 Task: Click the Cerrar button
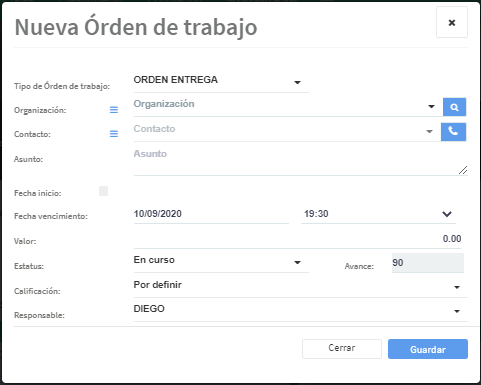pyautogui.click(x=342, y=349)
